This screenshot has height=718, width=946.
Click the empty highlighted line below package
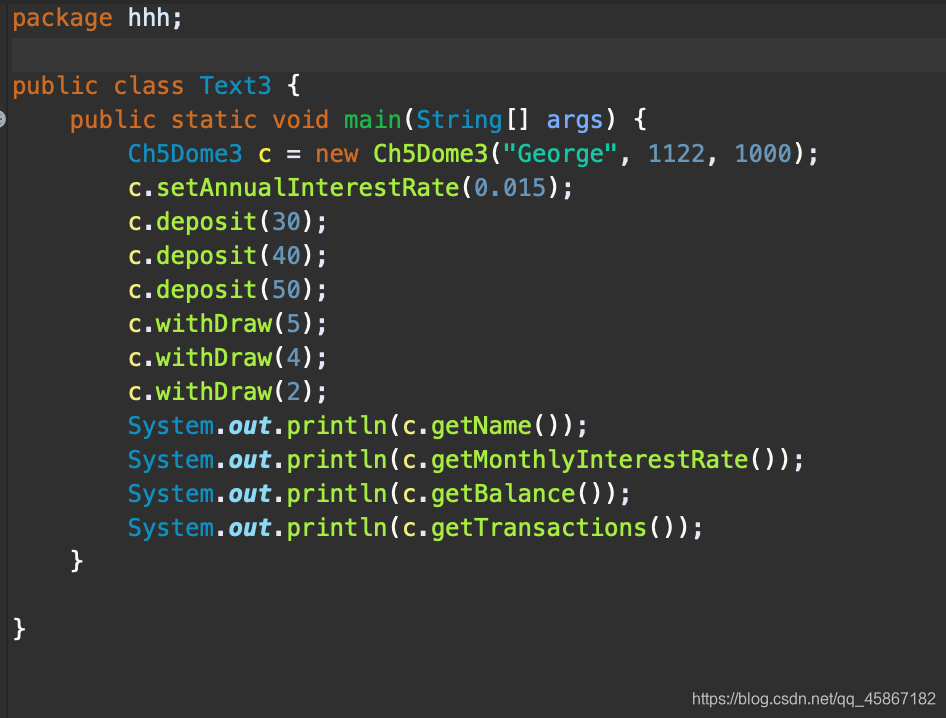coord(479,54)
